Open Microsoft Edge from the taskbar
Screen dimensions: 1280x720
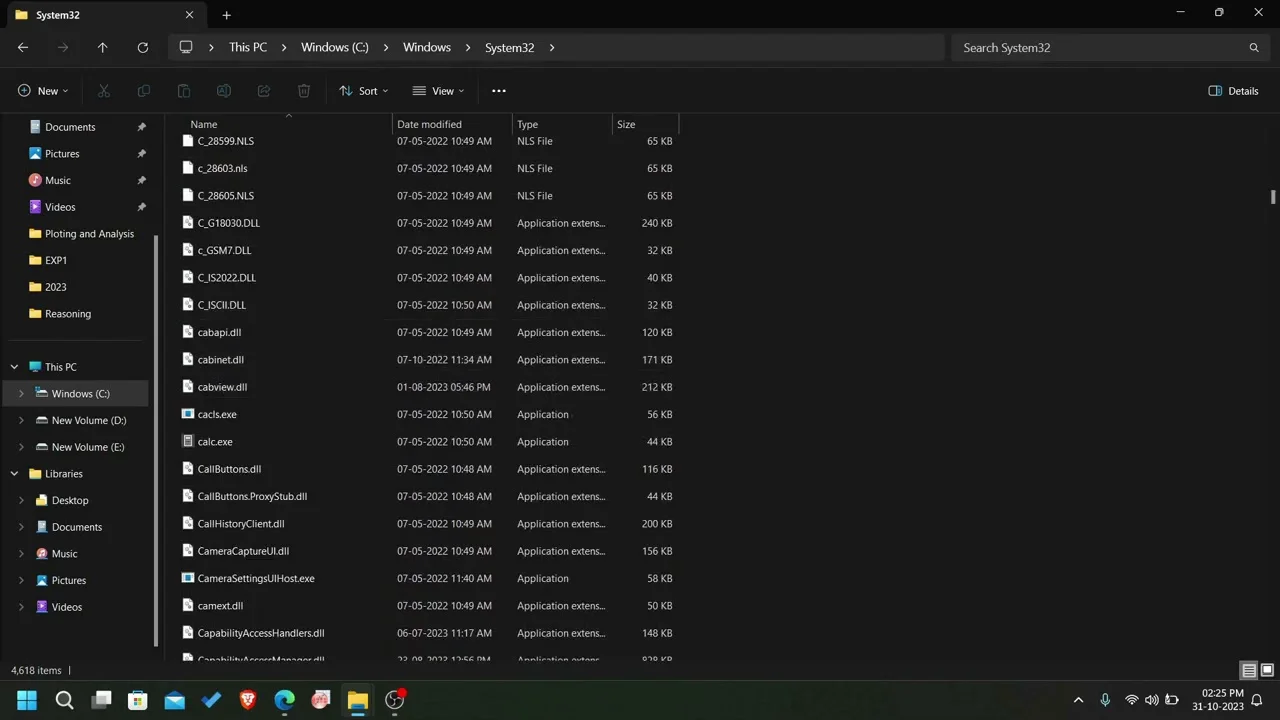pos(285,700)
